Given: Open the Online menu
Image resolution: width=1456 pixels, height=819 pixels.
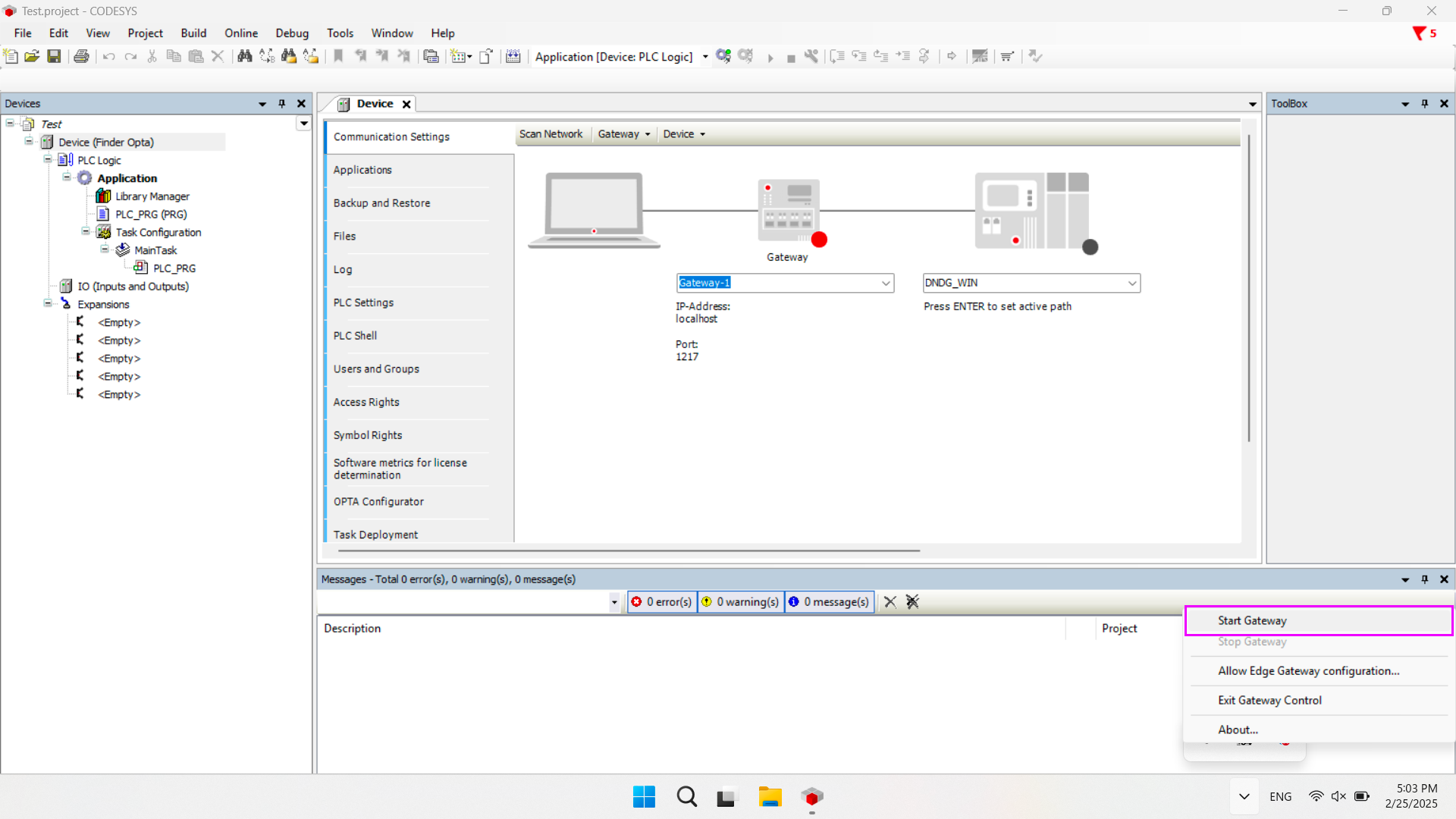Looking at the screenshot, I should (240, 33).
